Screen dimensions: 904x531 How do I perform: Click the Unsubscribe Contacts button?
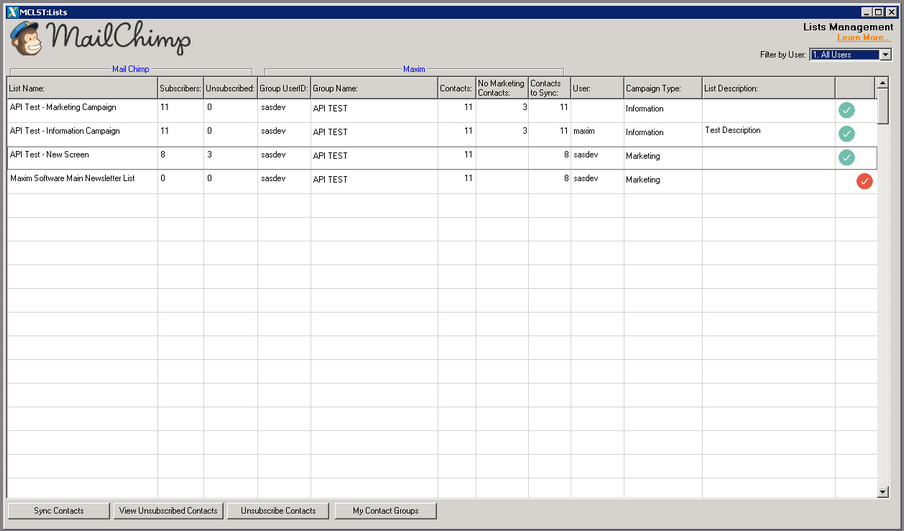(x=278, y=511)
